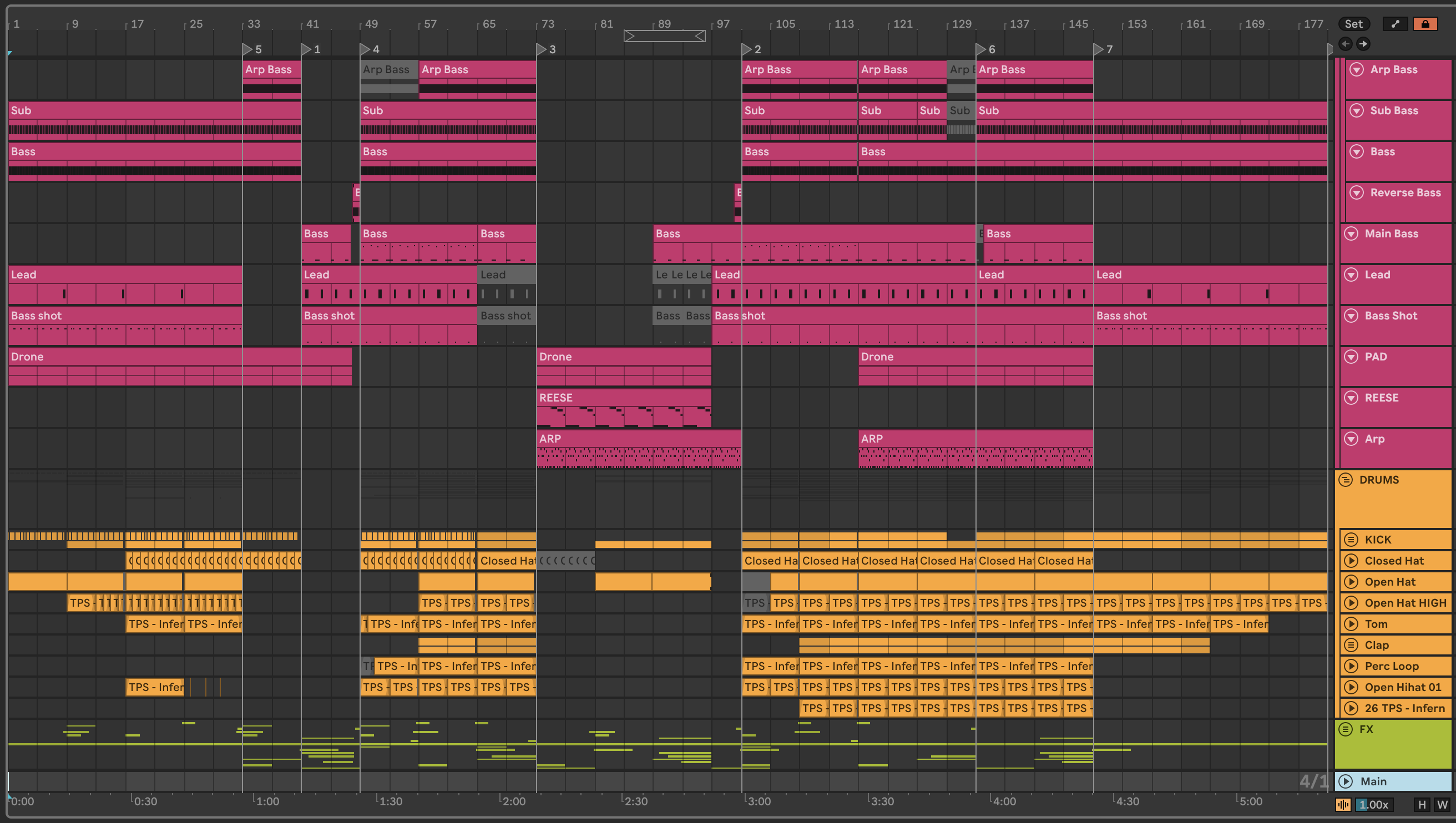
Task: Select the first TPS - Infer clip on Tom track
Action: (x=154, y=624)
